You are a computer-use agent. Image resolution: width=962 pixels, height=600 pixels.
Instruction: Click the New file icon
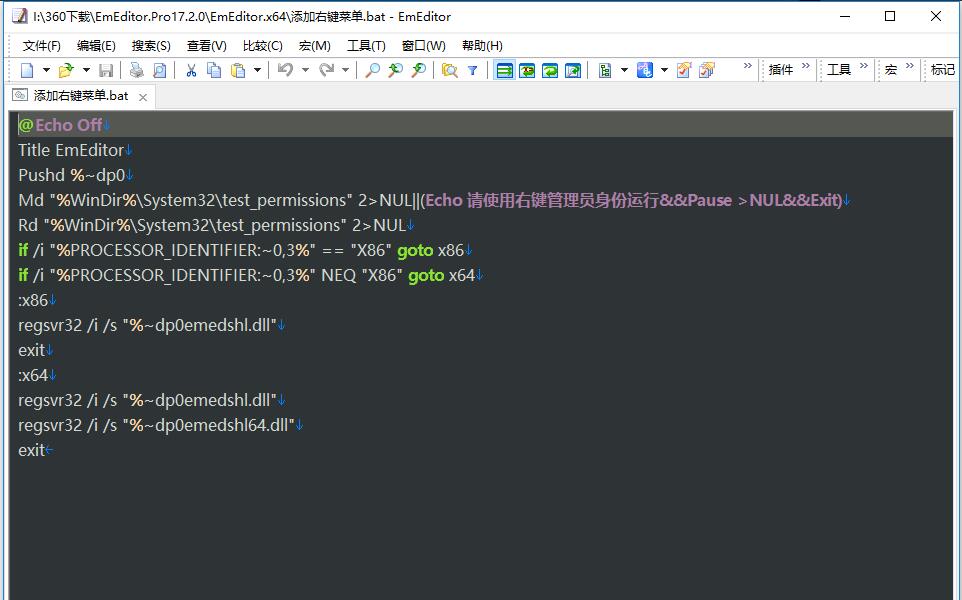point(27,70)
